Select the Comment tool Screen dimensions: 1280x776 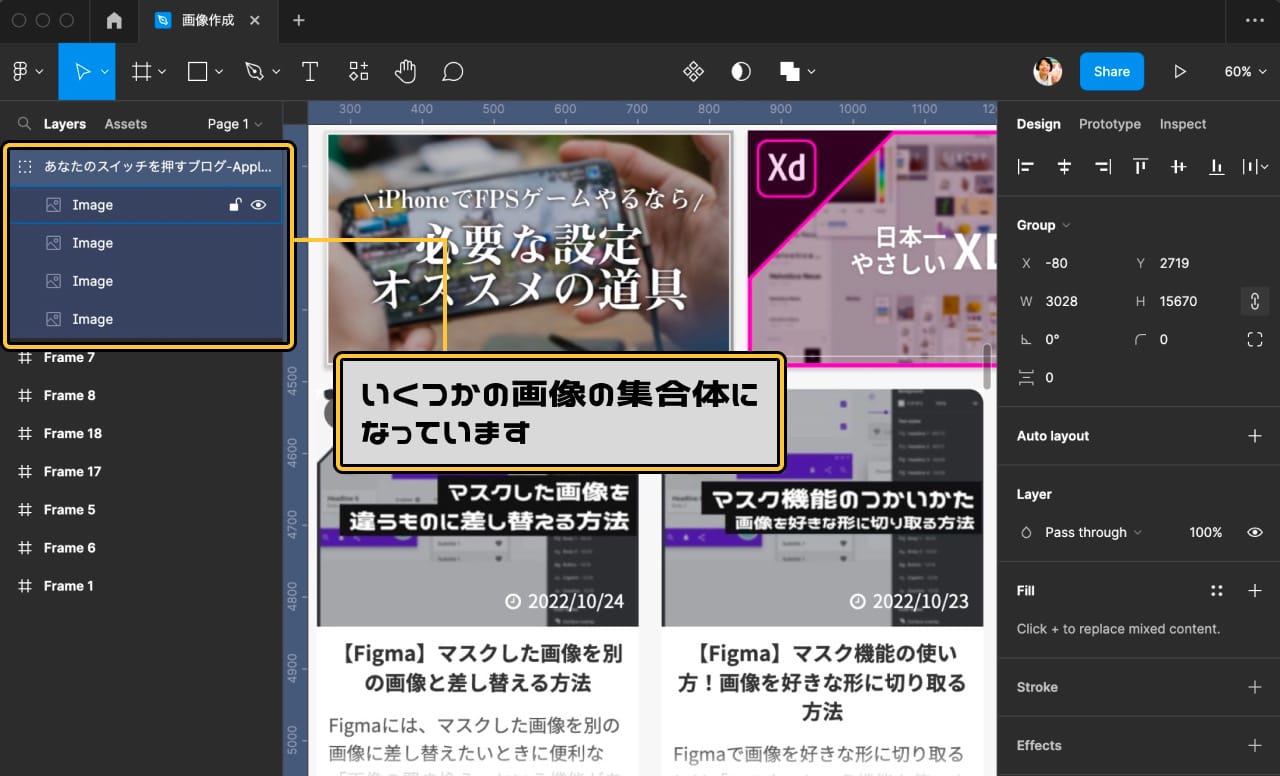[453, 72]
